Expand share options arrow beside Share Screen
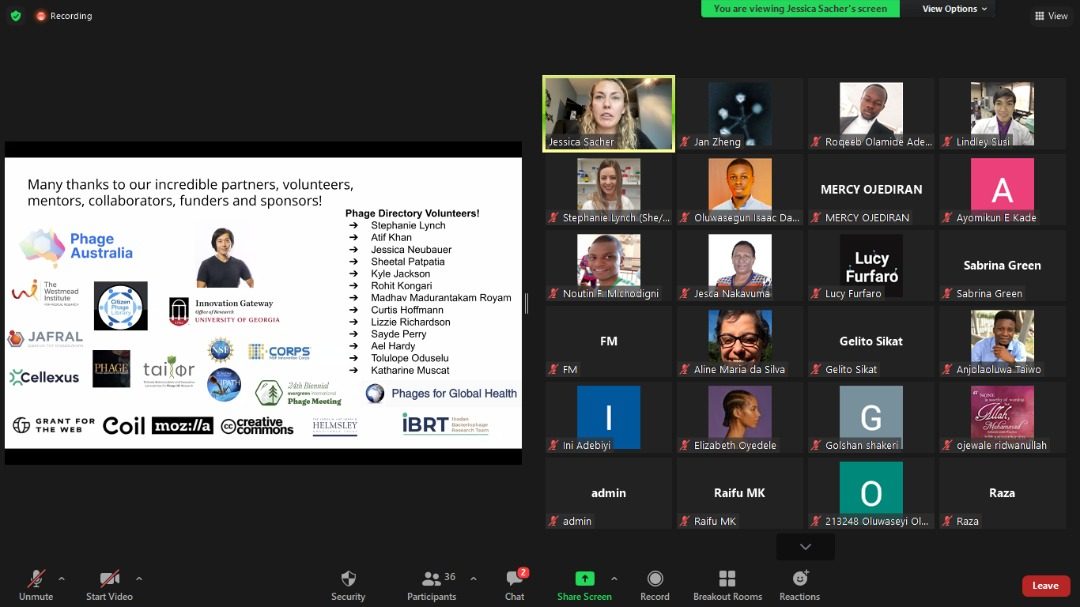Viewport: 1080px width, 607px height. (614, 579)
